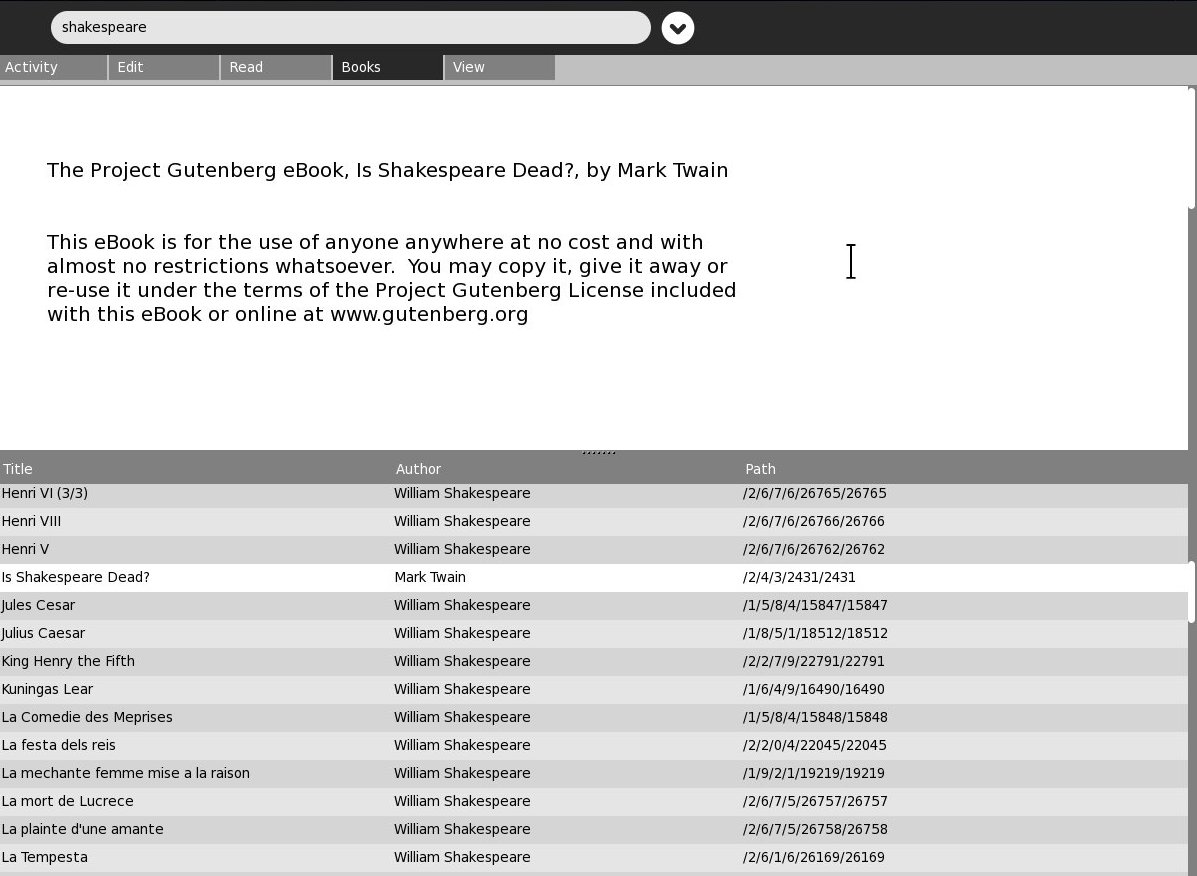Pick the Henri VIII book entry
This screenshot has height=876, width=1197.
32,521
